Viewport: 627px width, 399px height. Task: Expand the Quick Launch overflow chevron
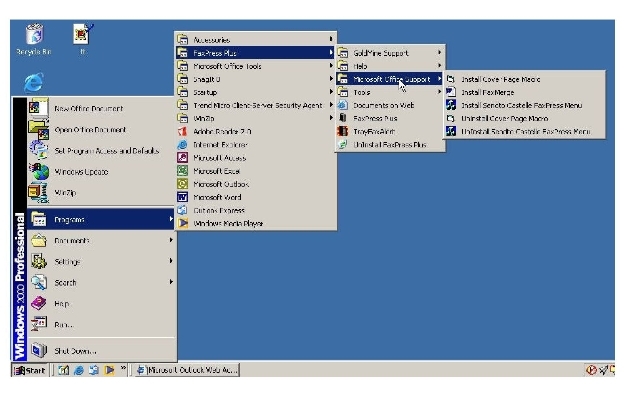tap(123, 368)
